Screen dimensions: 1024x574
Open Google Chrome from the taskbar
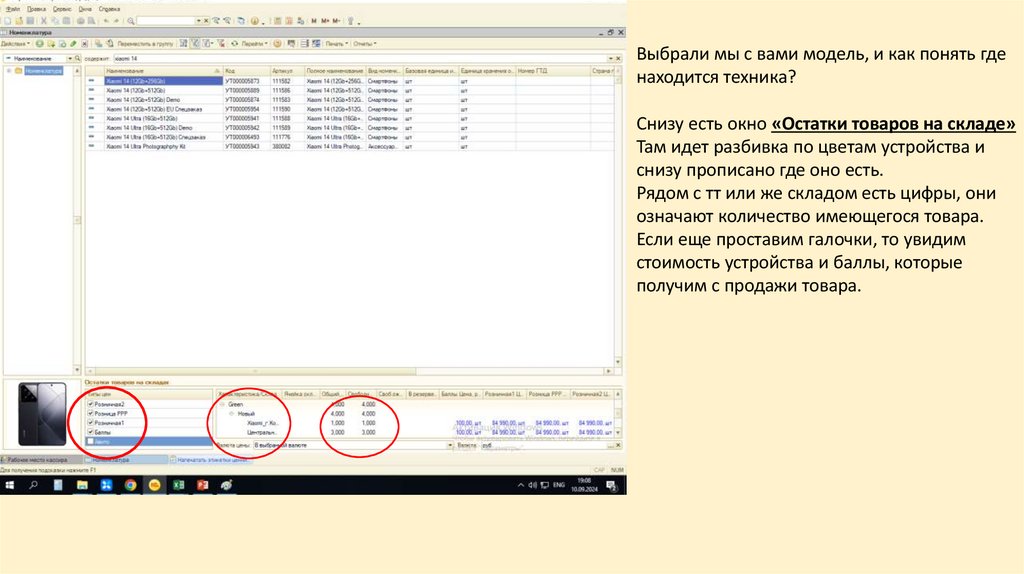[130, 485]
